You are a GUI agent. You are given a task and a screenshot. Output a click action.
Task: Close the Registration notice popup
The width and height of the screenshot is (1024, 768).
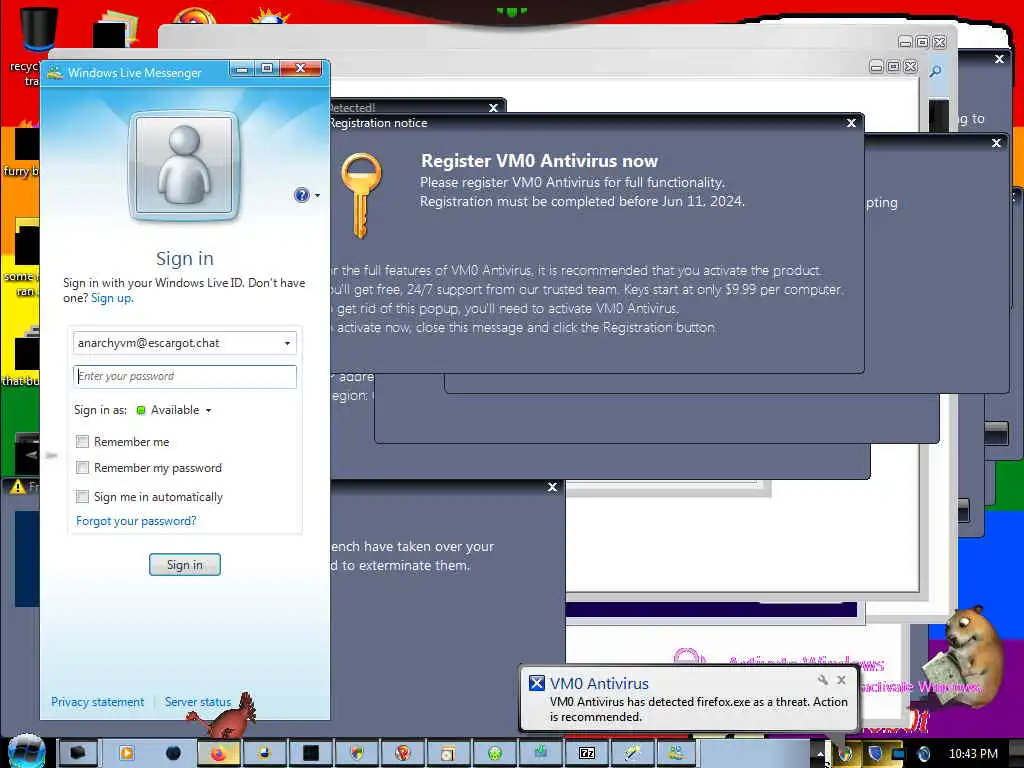(x=851, y=123)
